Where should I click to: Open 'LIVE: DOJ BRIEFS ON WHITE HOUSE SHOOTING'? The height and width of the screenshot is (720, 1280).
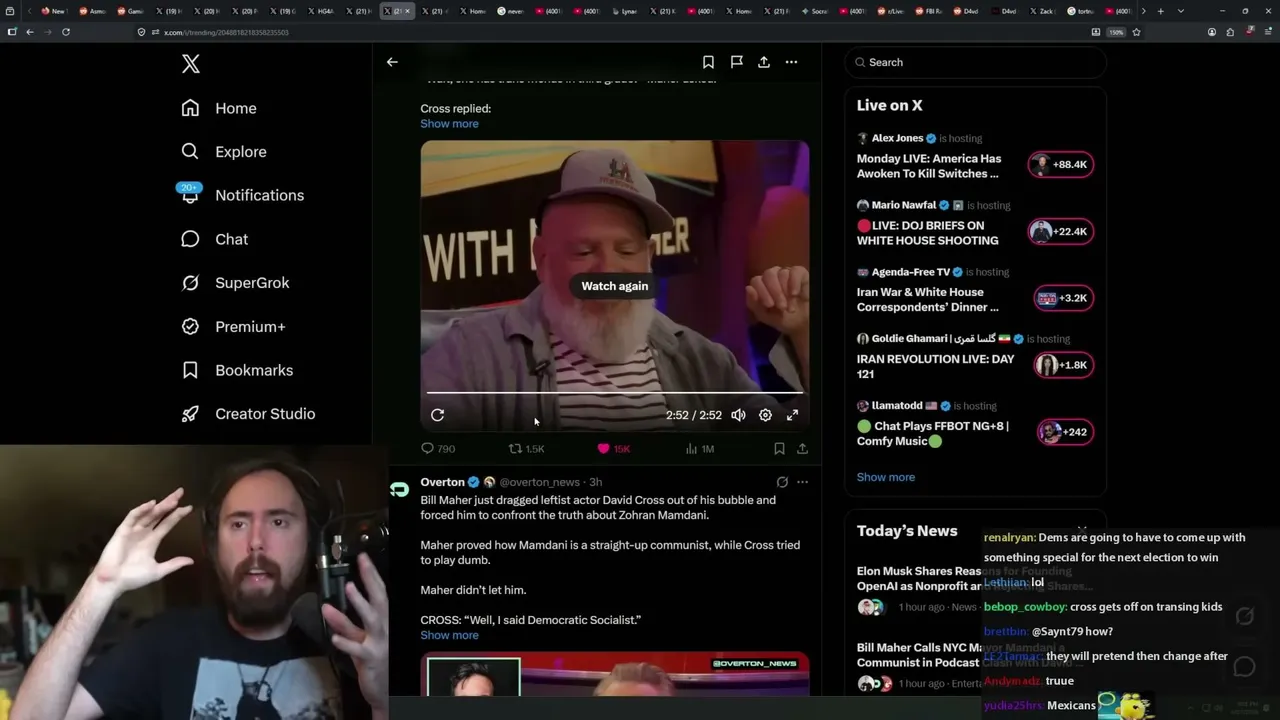[928, 233]
